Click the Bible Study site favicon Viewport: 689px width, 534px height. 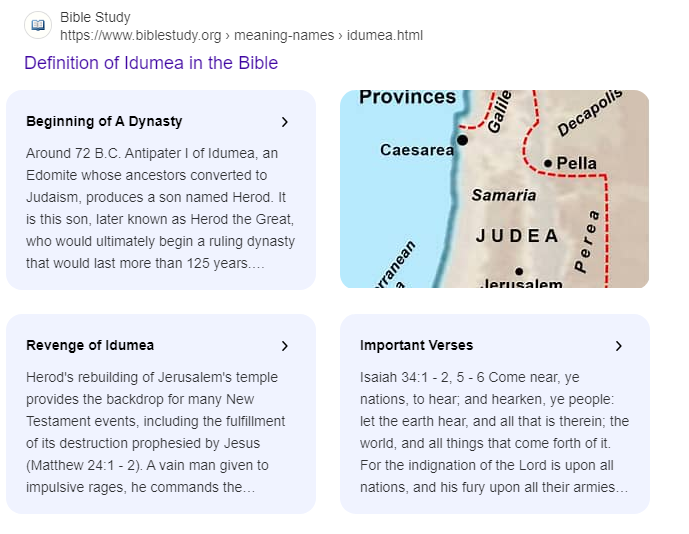[38, 26]
